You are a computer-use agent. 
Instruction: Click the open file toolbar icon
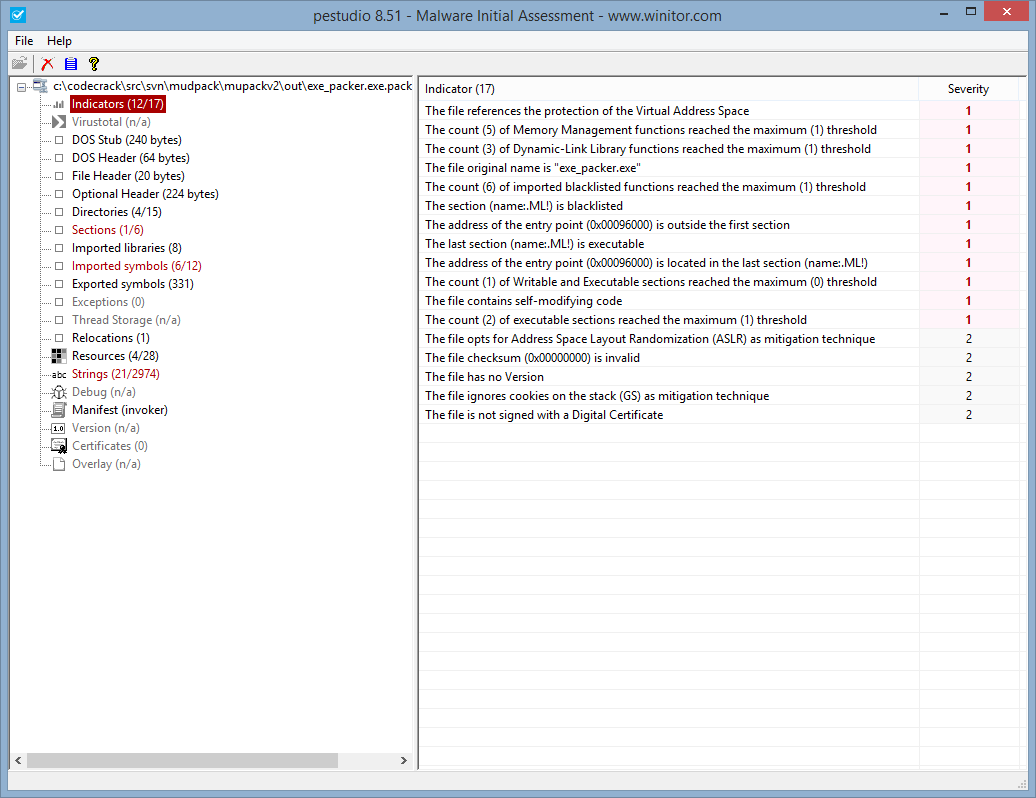point(20,63)
